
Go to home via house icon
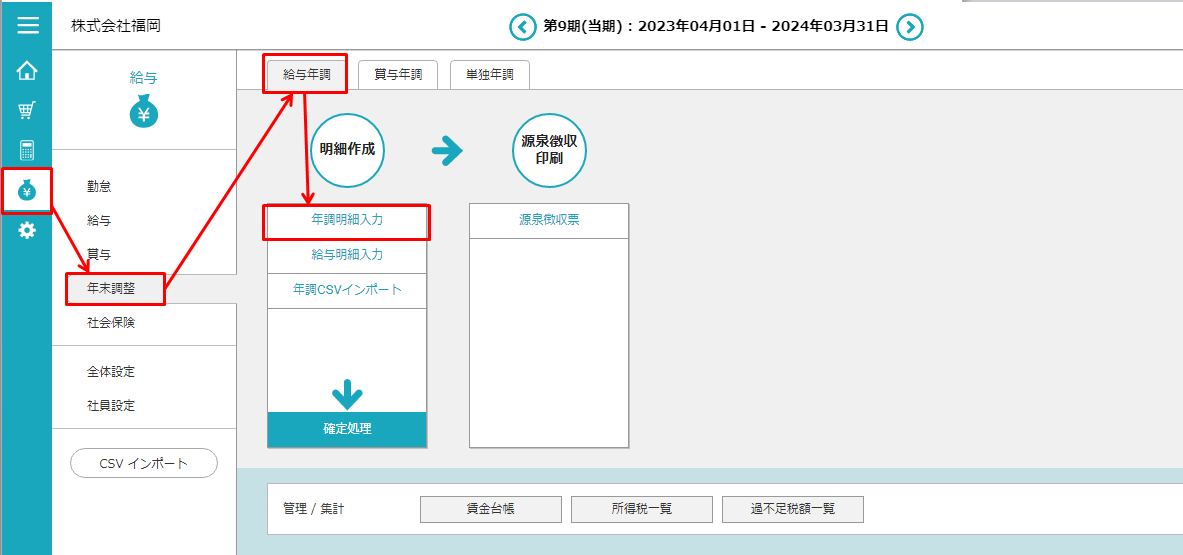(27, 71)
